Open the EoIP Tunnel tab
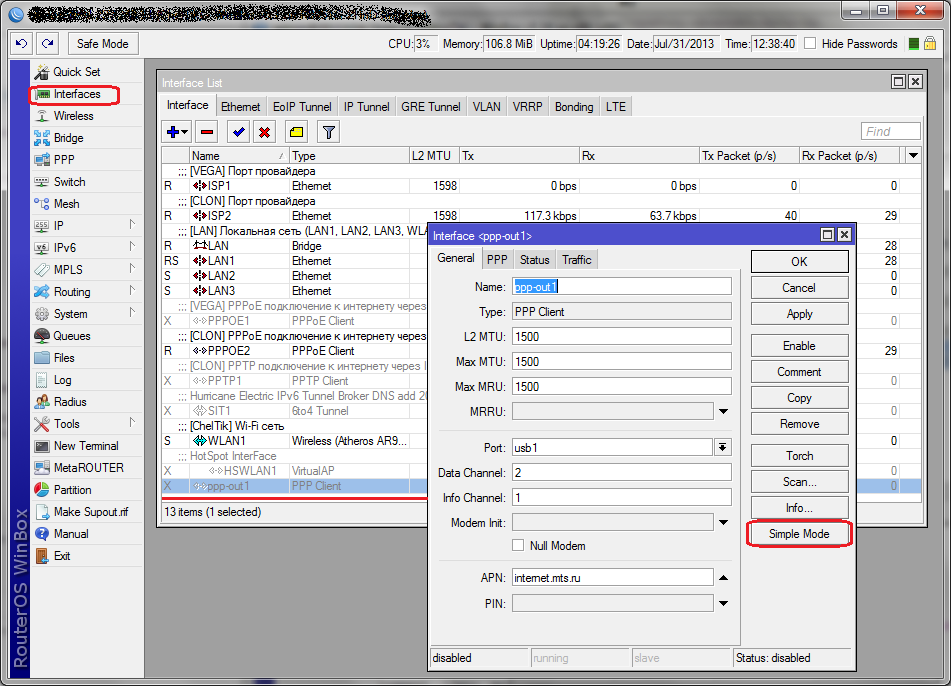The width and height of the screenshot is (951, 686). click(302, 107)
